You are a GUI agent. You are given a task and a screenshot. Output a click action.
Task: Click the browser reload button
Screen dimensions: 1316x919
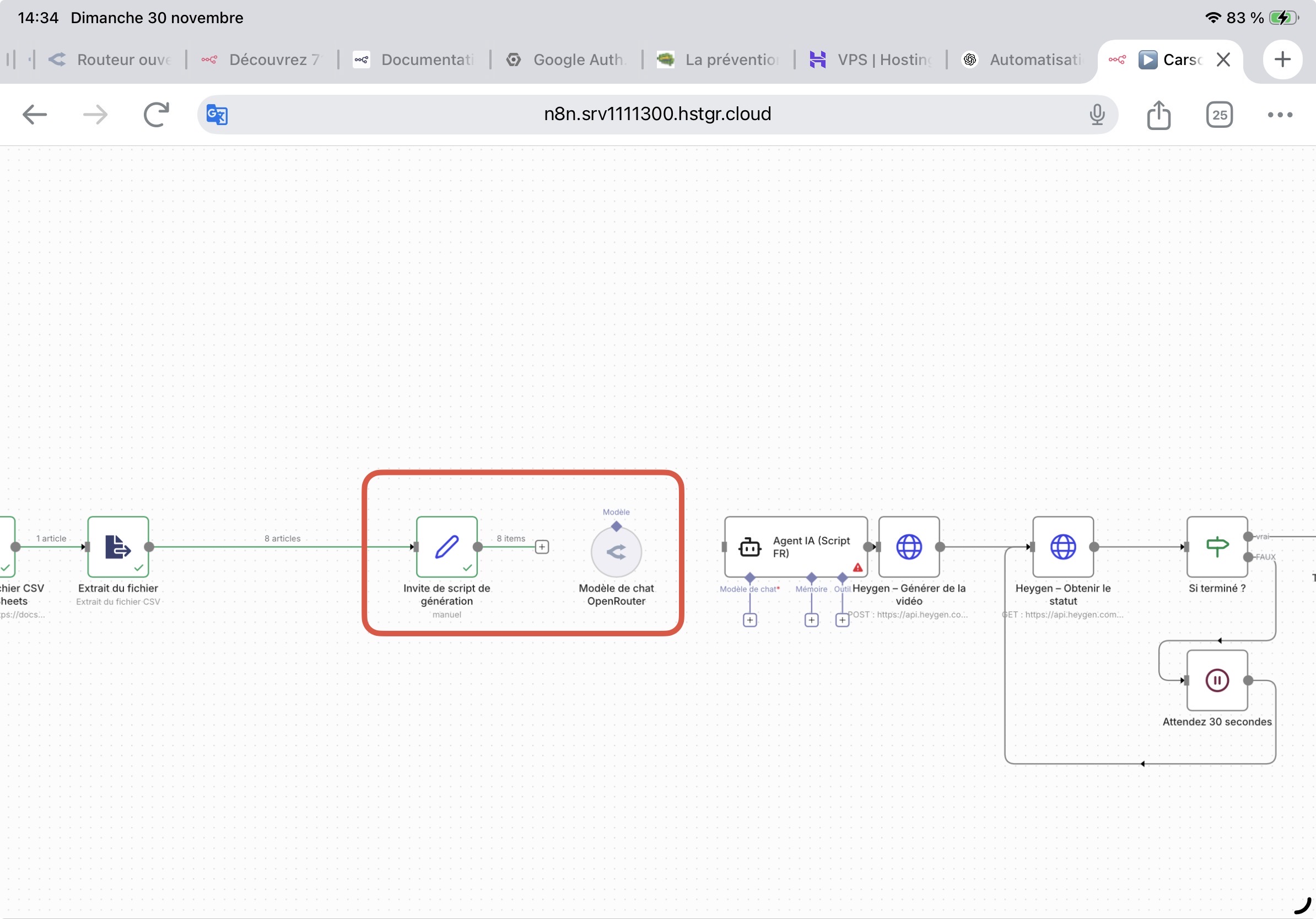point(156,115)
